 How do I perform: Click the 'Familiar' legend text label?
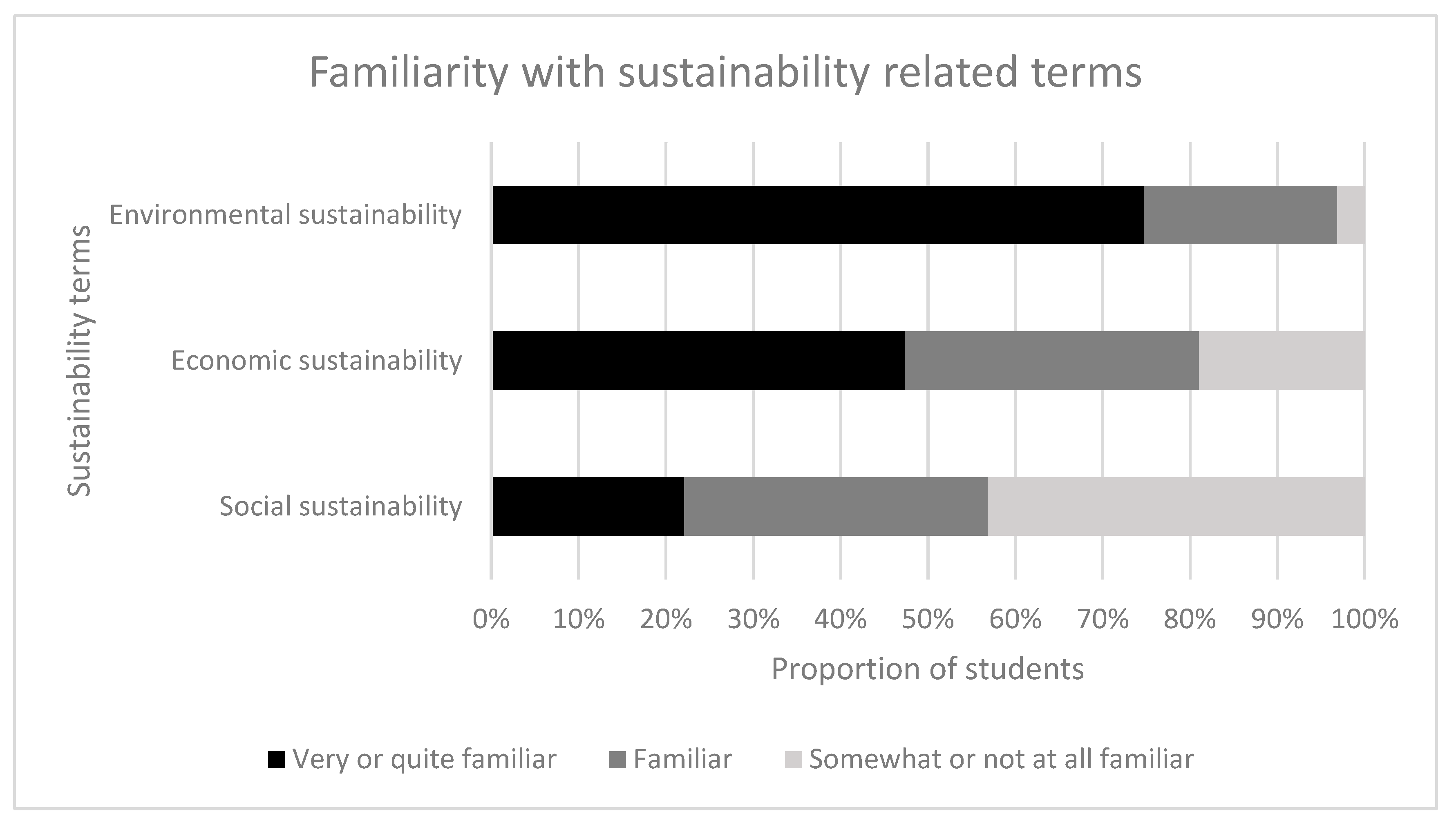(x=682, y=760)
